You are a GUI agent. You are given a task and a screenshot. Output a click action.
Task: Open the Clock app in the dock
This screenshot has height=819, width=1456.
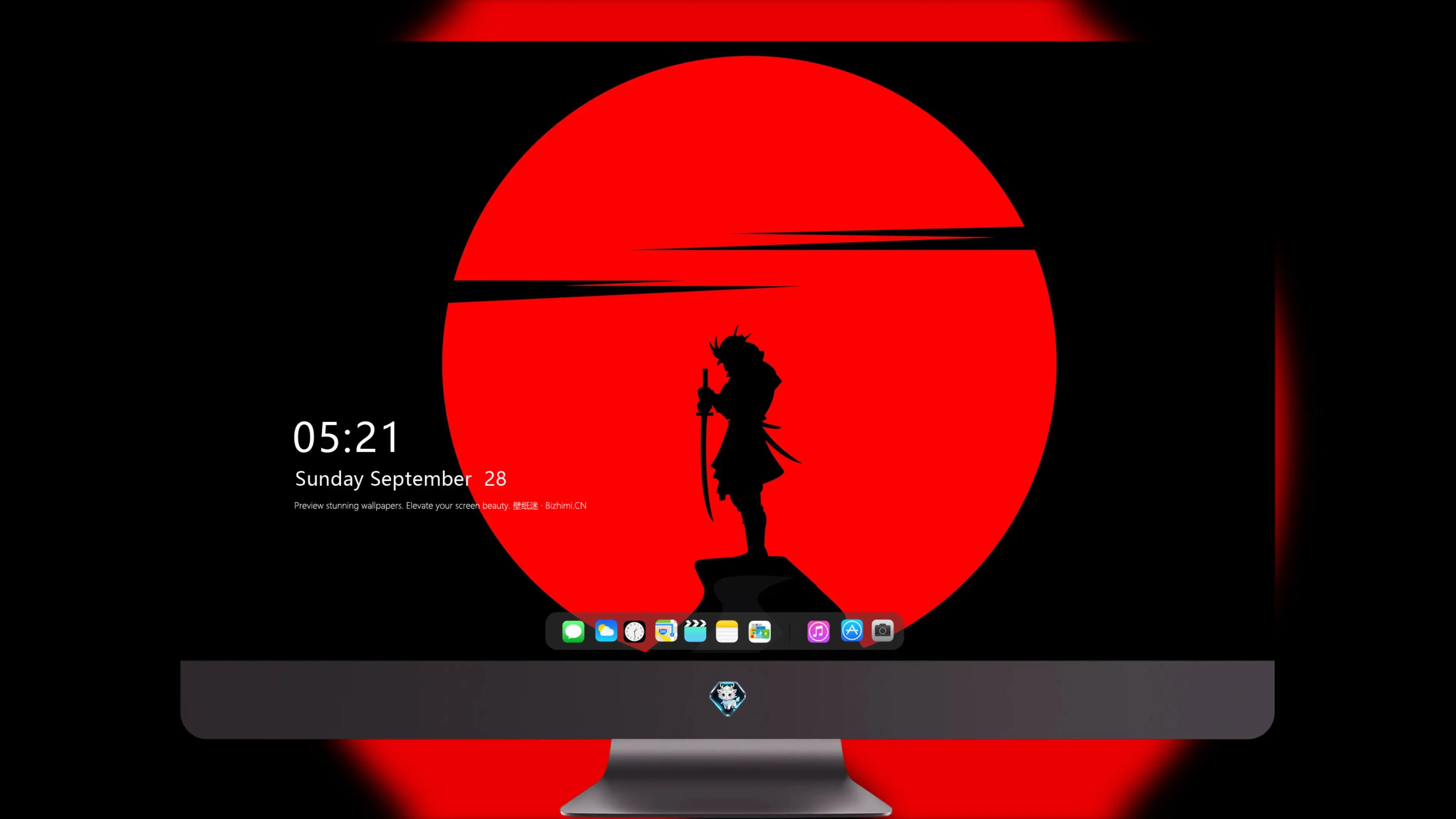point(635,631)
